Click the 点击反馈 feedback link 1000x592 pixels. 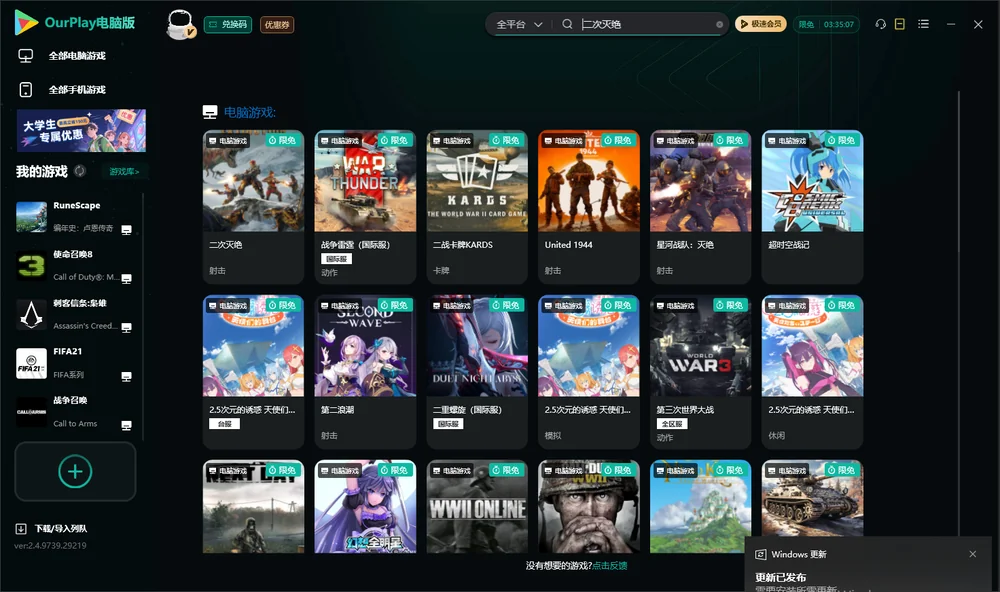(610, 565)
